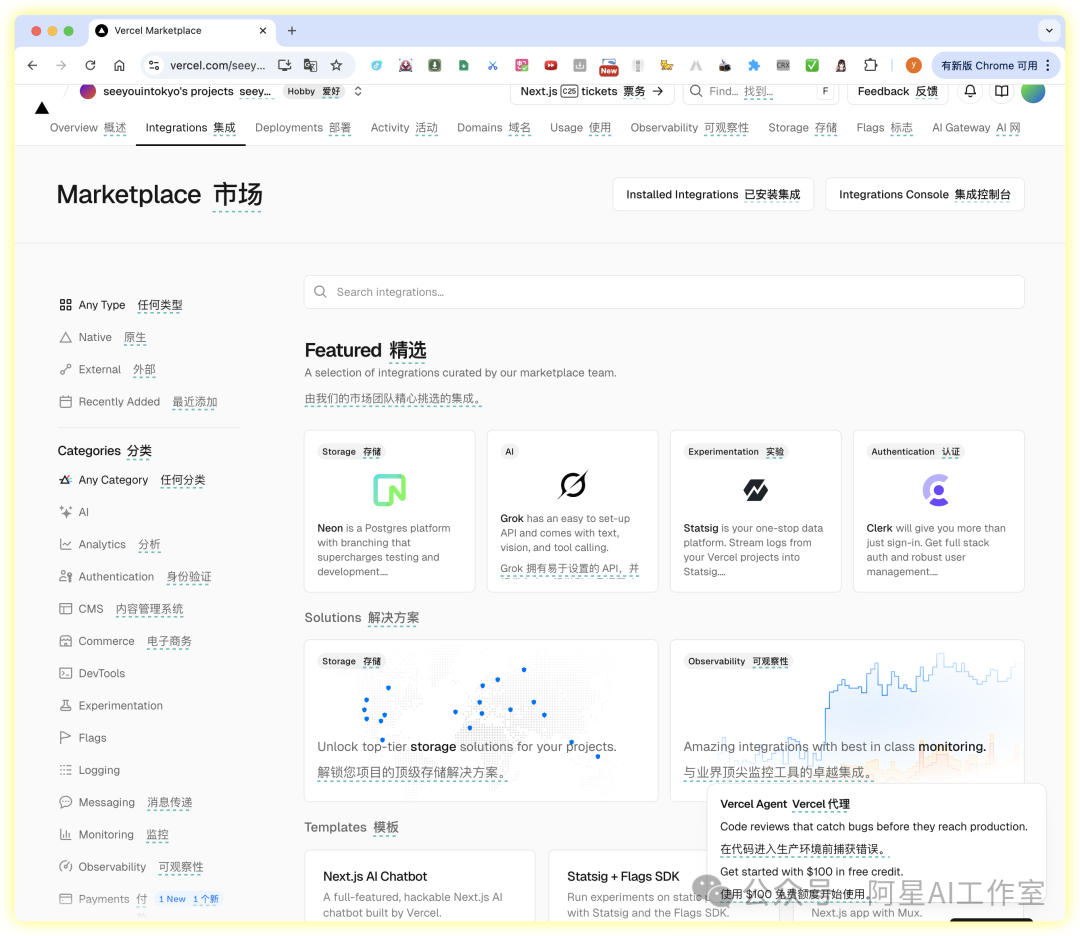Click the magnifier icon in Search integrations

tap(320, 292)
